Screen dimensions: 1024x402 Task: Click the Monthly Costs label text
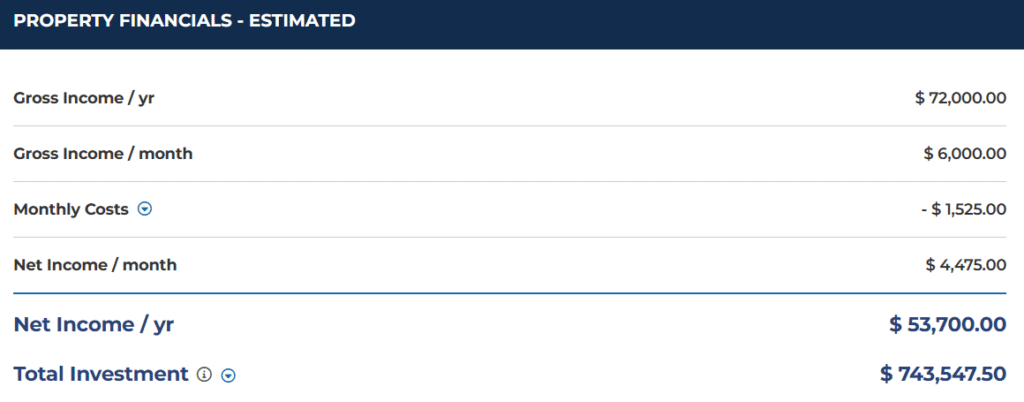(71, 210)
